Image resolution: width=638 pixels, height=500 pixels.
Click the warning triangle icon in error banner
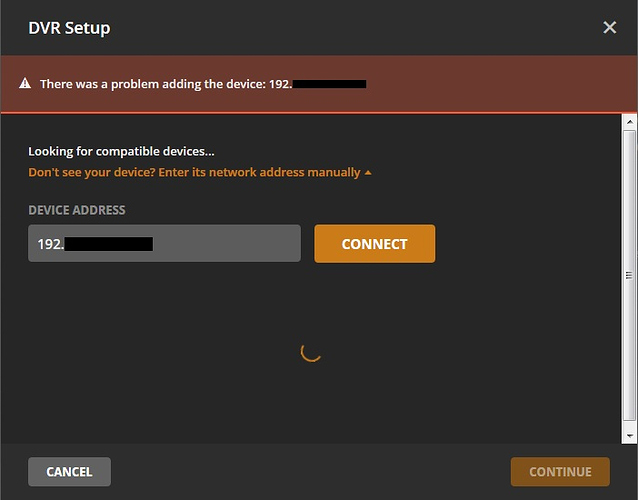25,84
